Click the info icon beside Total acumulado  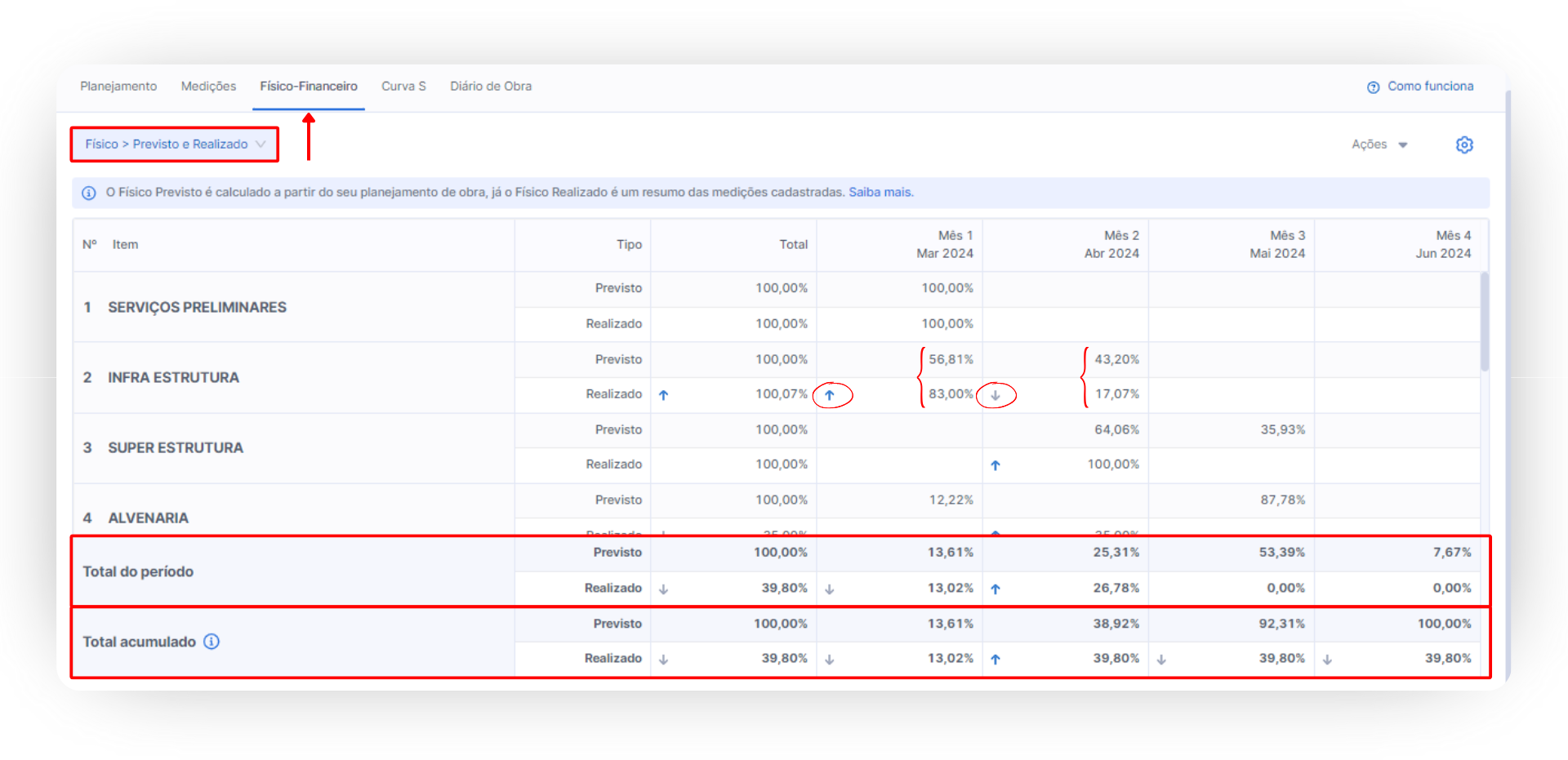click(212, 642)
